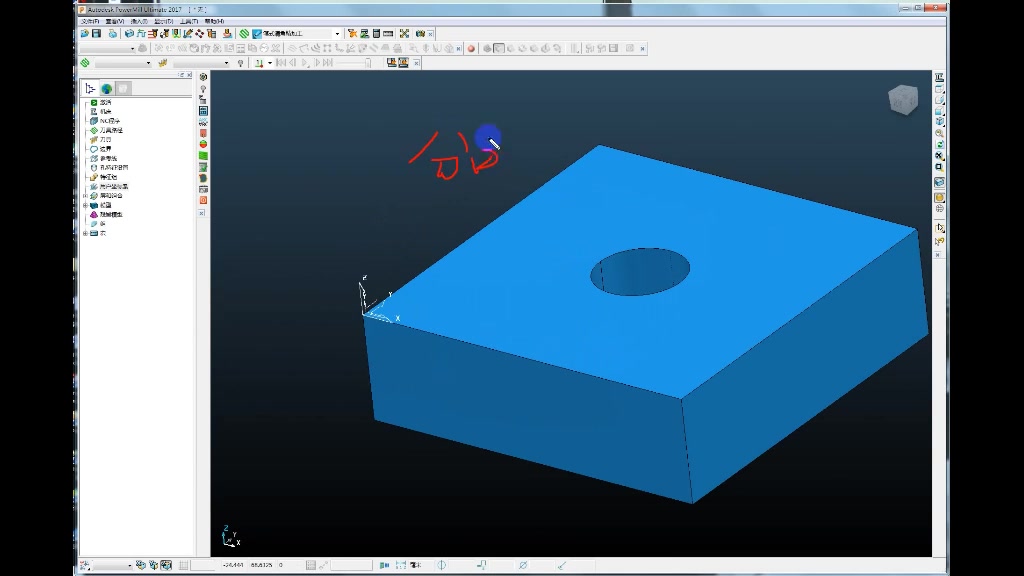Click the play simulation button
Image resolution: width=1024 pixels, height=576 pixels.
click(305, 63)
